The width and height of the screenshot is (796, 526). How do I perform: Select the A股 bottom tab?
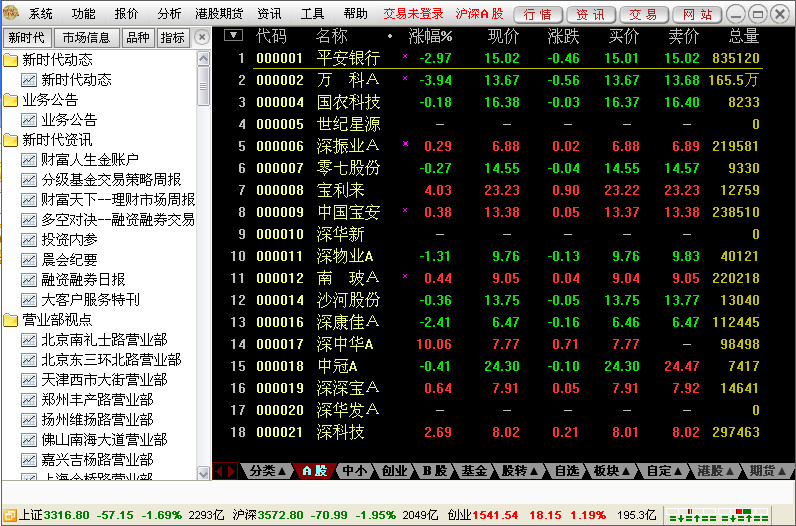pyautogui.click(x=314, y=471)
